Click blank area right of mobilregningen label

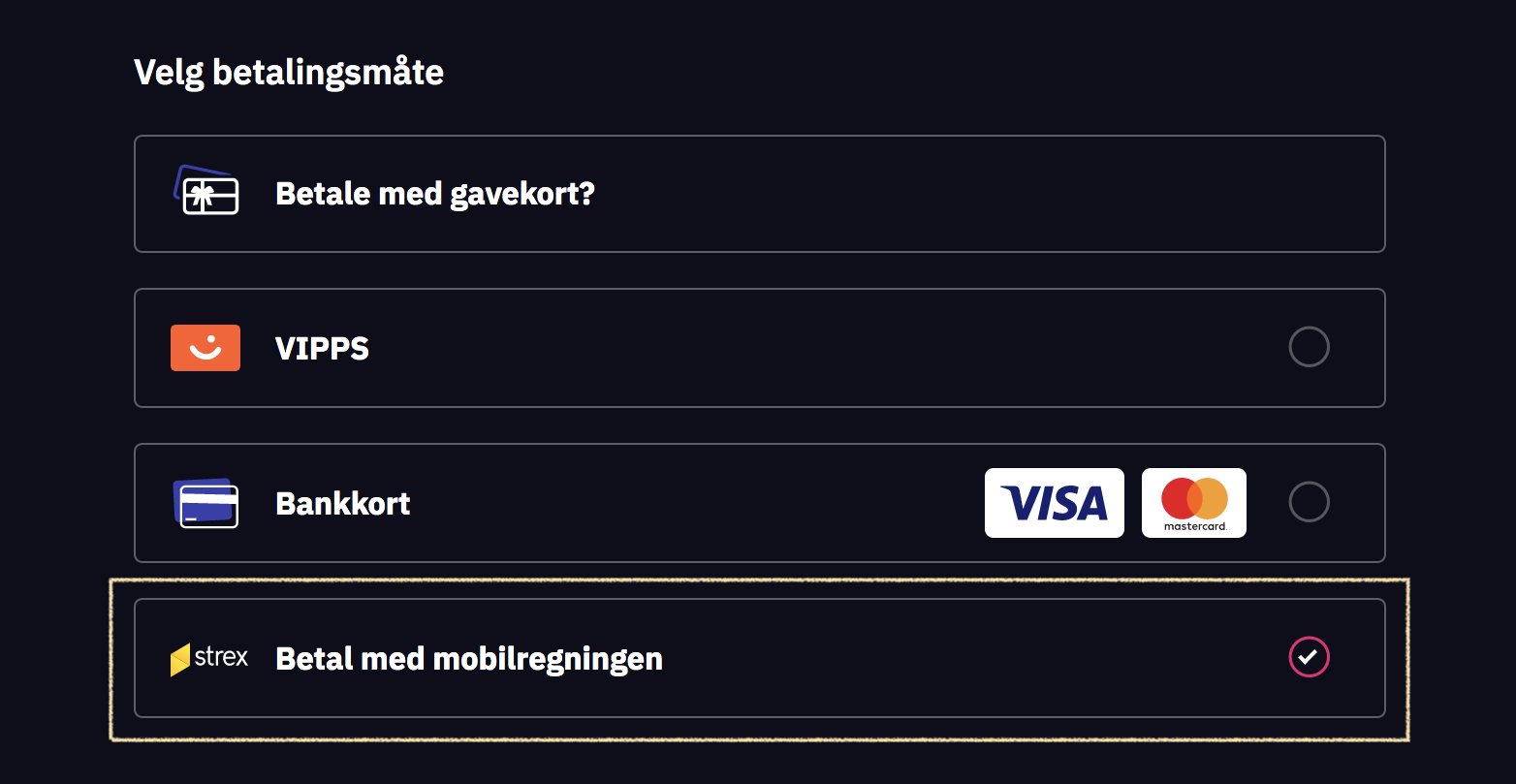point(969,659)
